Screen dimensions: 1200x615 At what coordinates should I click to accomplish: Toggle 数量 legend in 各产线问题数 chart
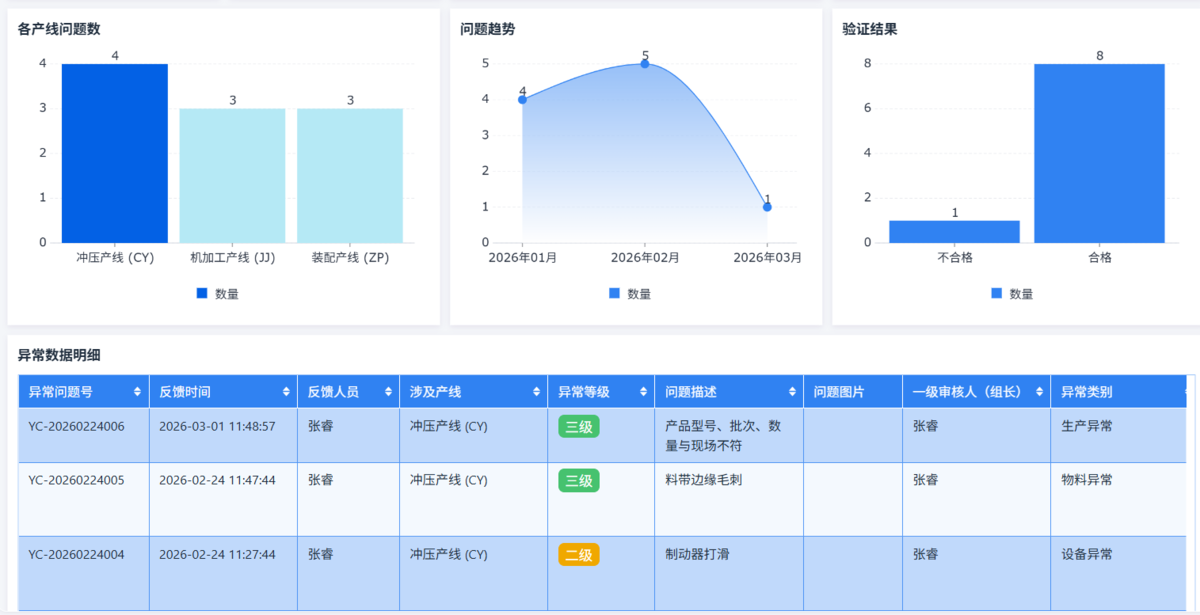pos(217,294)
